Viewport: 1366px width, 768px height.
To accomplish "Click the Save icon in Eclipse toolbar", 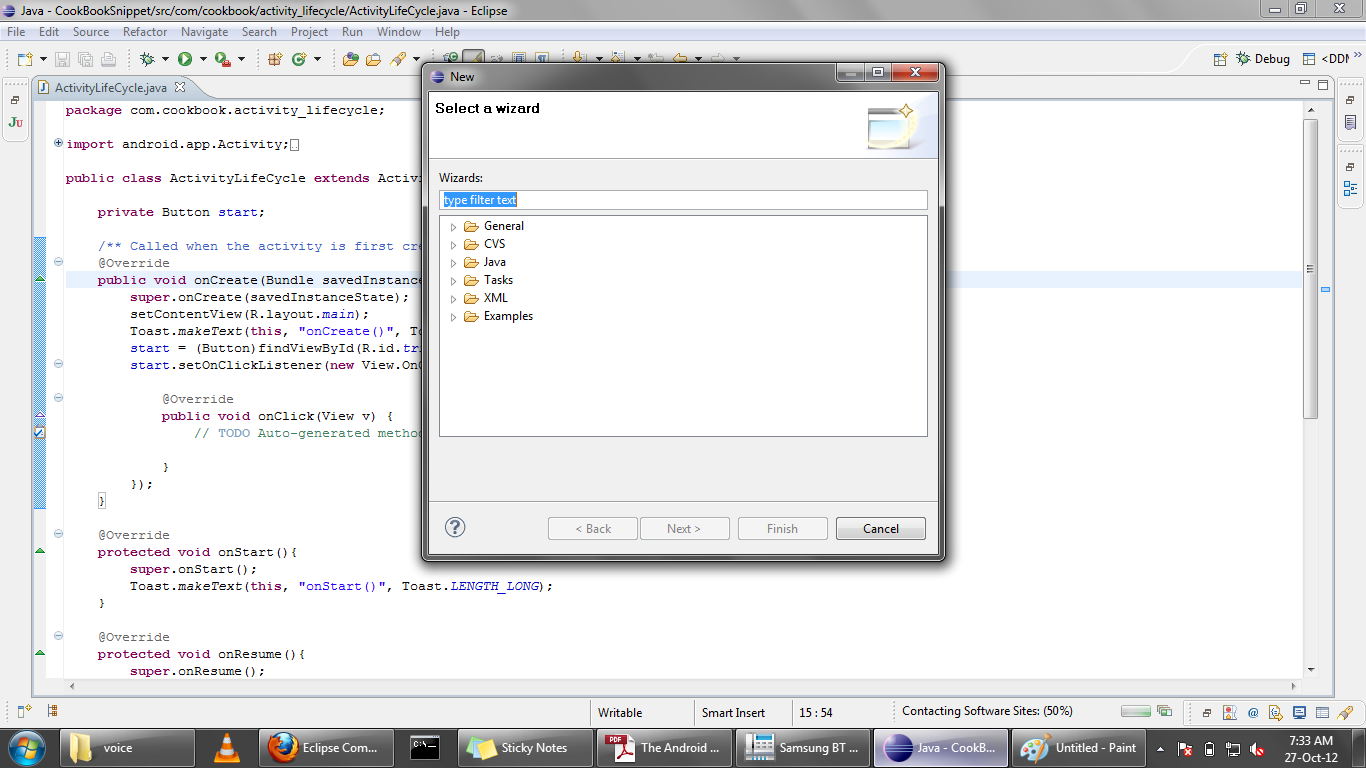I will (x=62, y=59).
